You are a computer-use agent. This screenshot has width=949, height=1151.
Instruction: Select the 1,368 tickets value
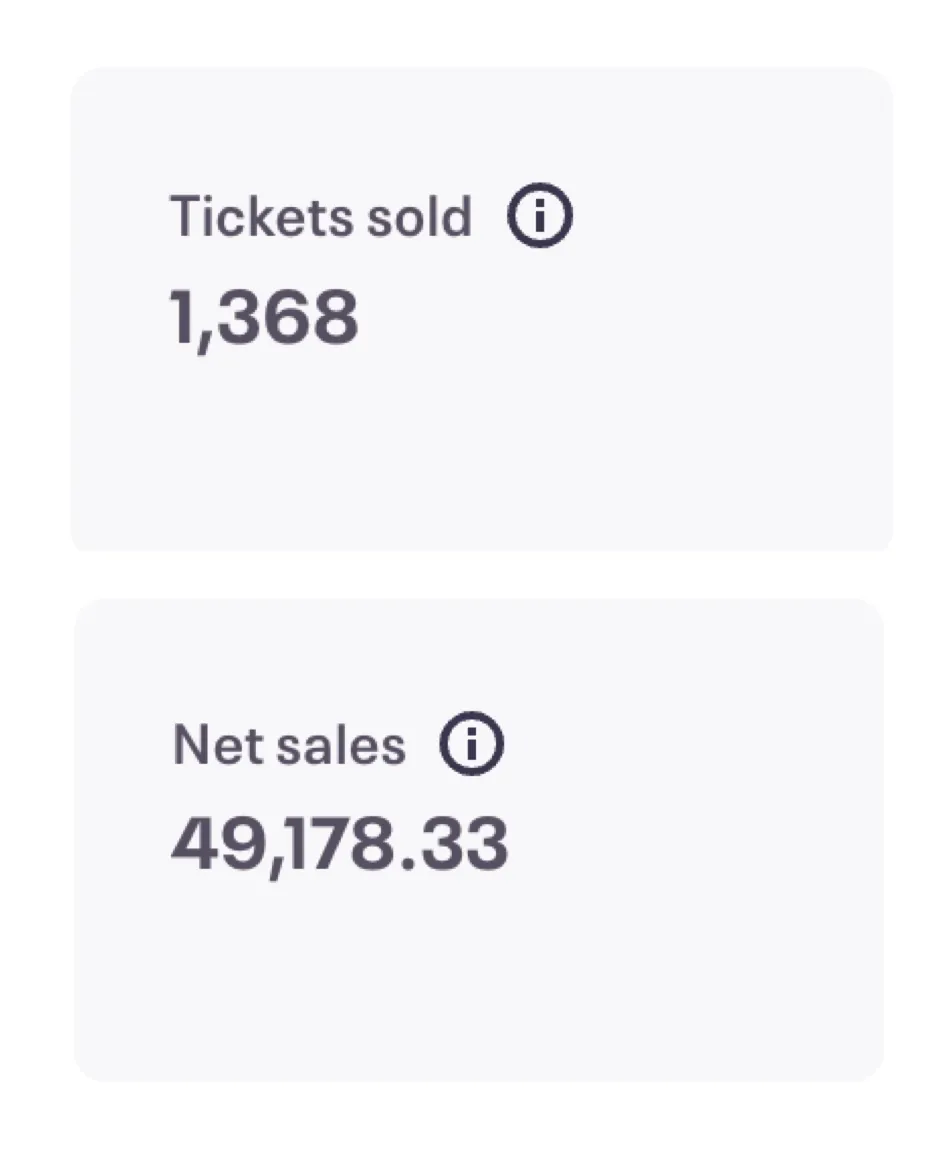coord(265,319)
